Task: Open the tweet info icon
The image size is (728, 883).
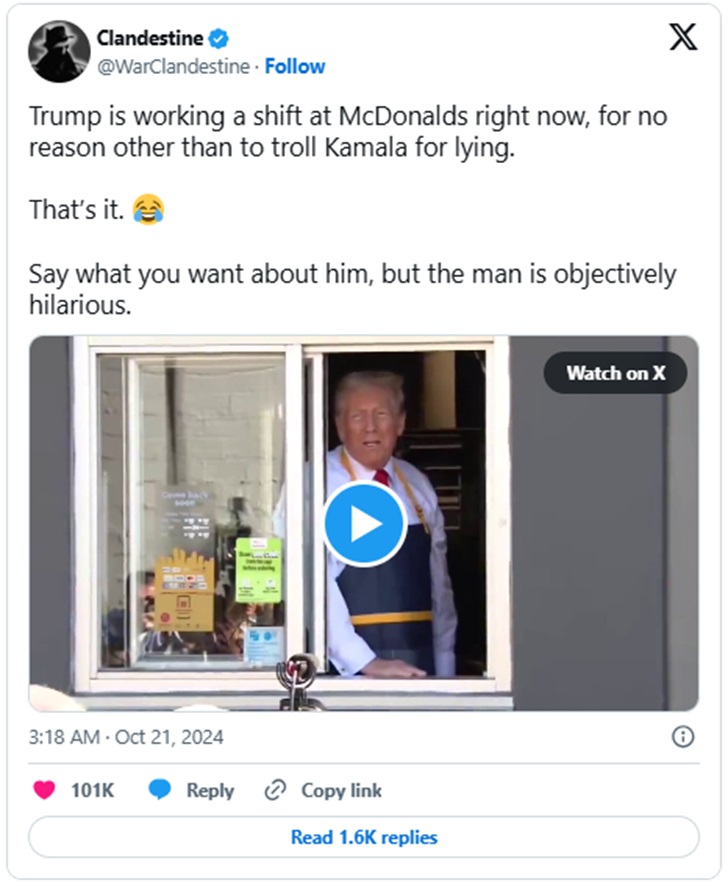Action: (682, 737)
